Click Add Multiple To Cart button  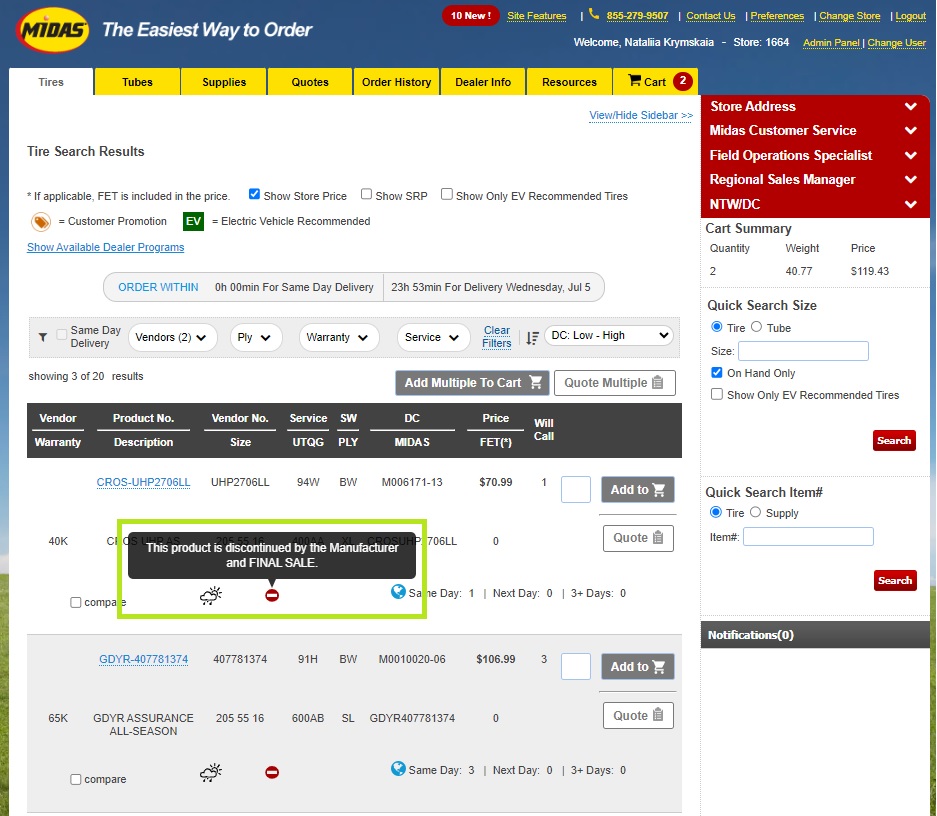point(472,383)
